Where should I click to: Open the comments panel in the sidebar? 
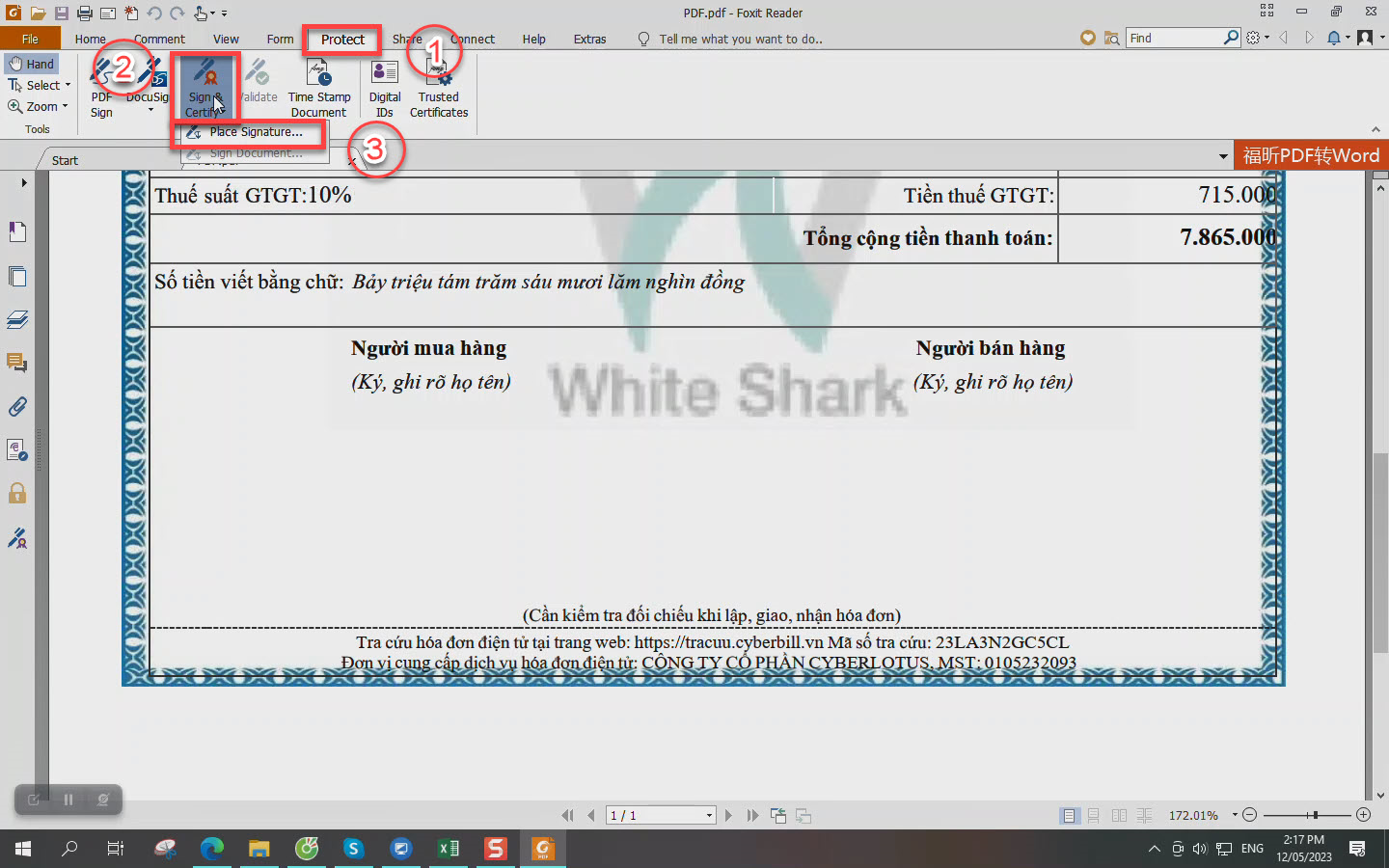point(17,363)
